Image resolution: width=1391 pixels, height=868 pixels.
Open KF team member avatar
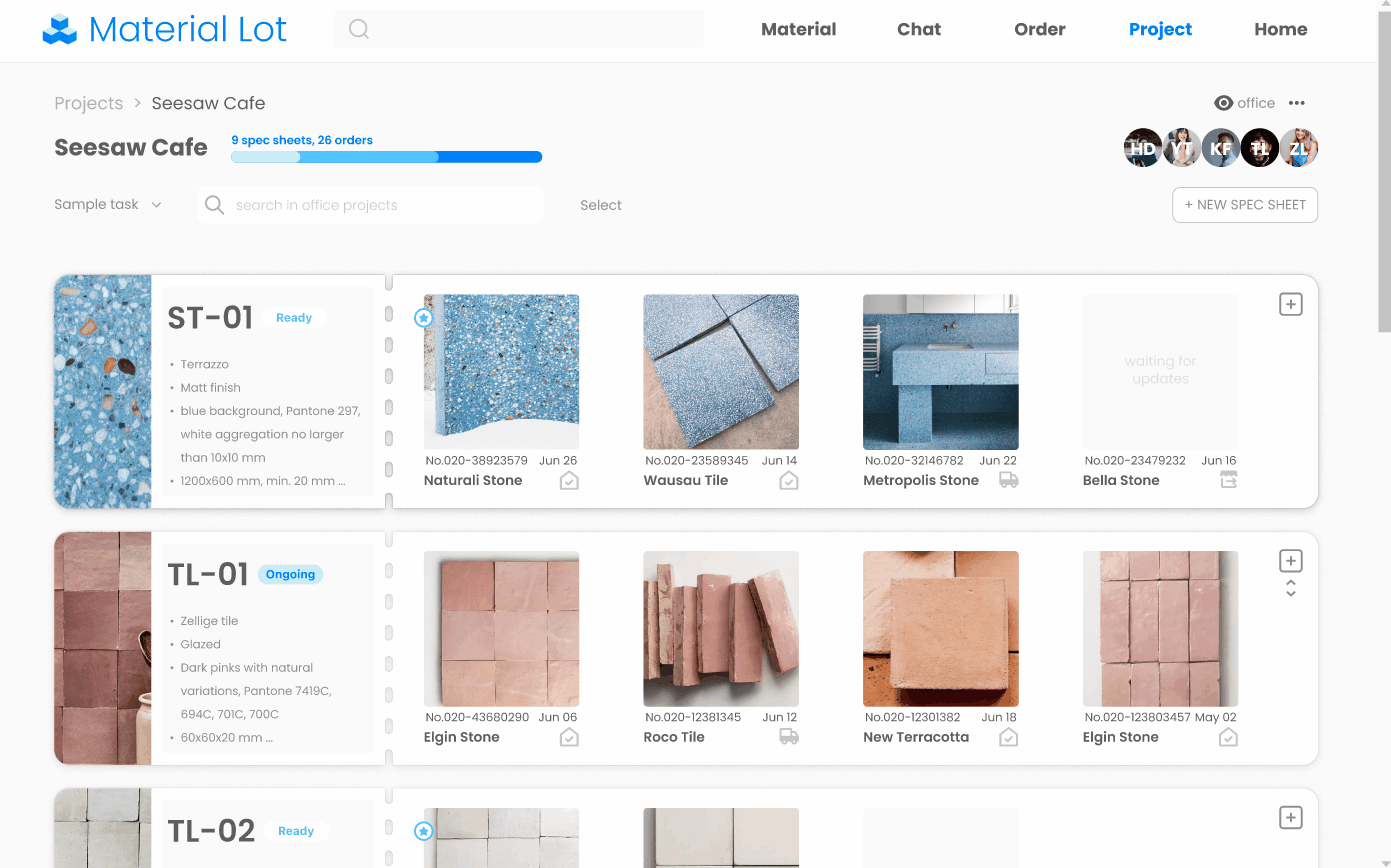coord(1221,148)
